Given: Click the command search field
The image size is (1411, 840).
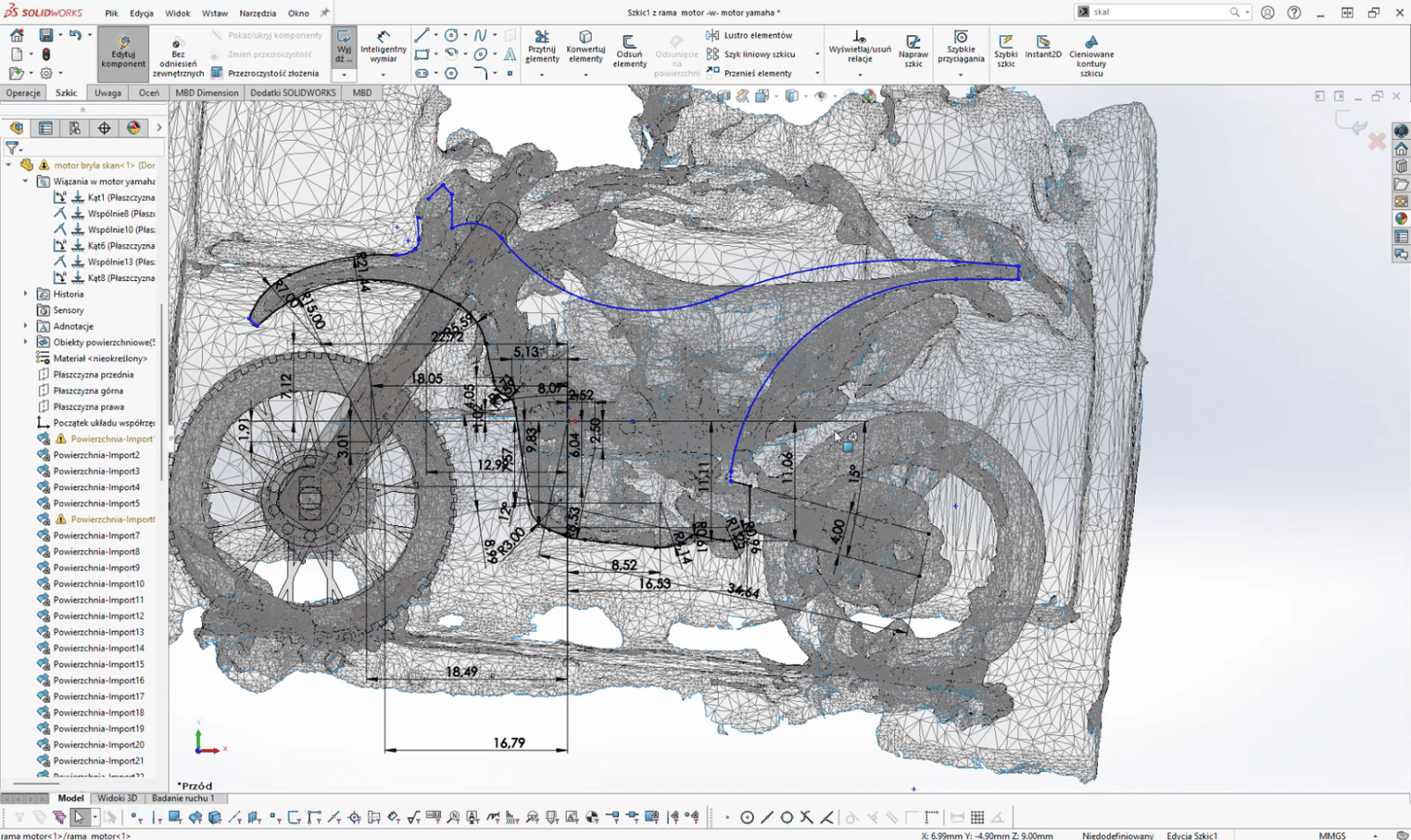Looking at the screenshot, I should click(x=1162, y=12).
